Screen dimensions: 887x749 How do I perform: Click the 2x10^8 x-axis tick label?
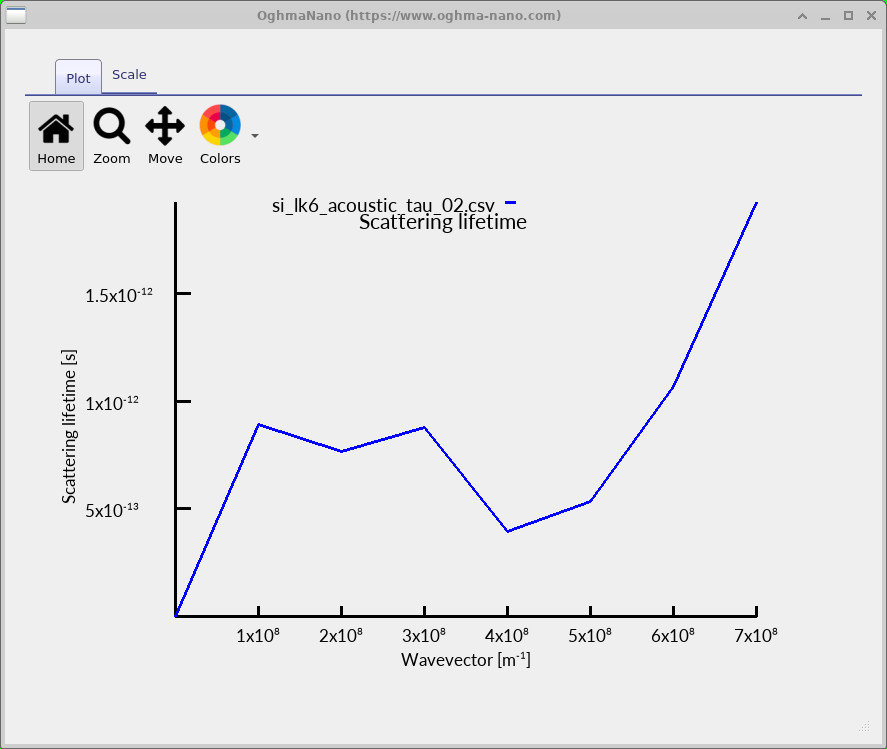(341, 635)
